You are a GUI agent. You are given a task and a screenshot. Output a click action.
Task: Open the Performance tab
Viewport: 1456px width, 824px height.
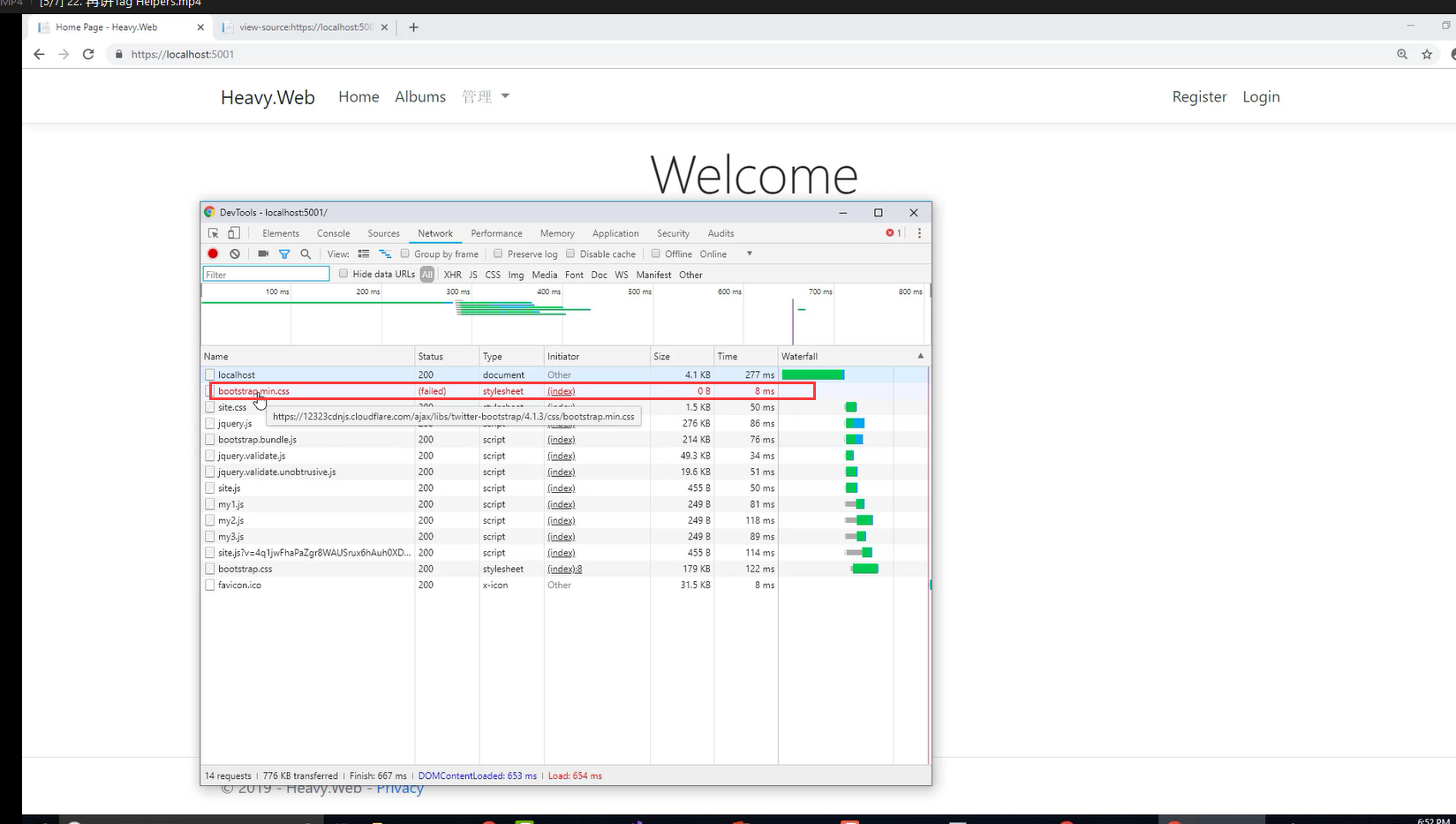pyautogui.click(x=496, y=233)
